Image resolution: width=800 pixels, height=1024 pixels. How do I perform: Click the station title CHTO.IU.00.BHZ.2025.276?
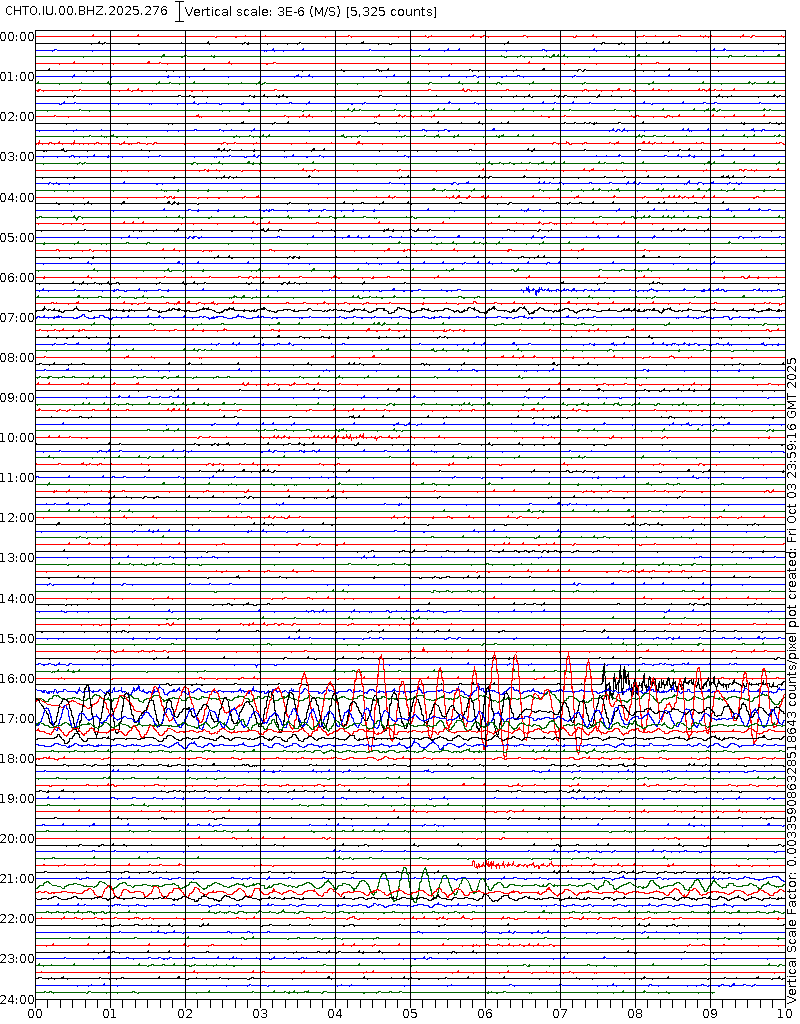87,12
